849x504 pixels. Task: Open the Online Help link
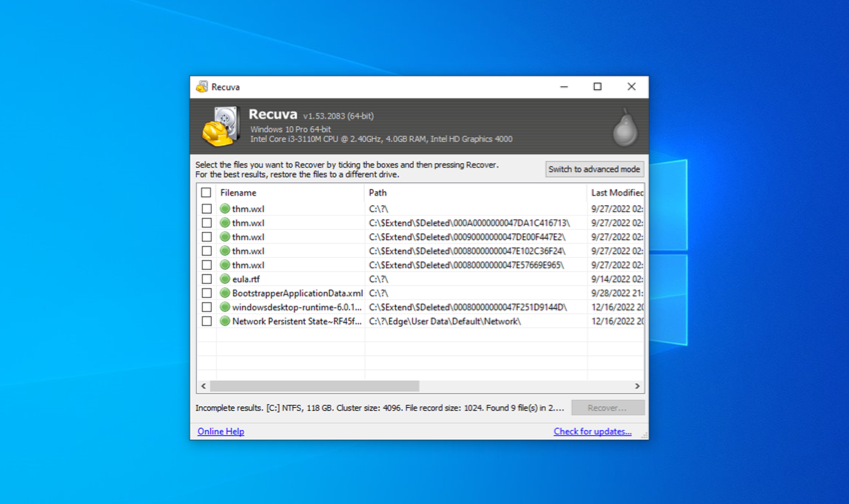[x=221, y=431]
